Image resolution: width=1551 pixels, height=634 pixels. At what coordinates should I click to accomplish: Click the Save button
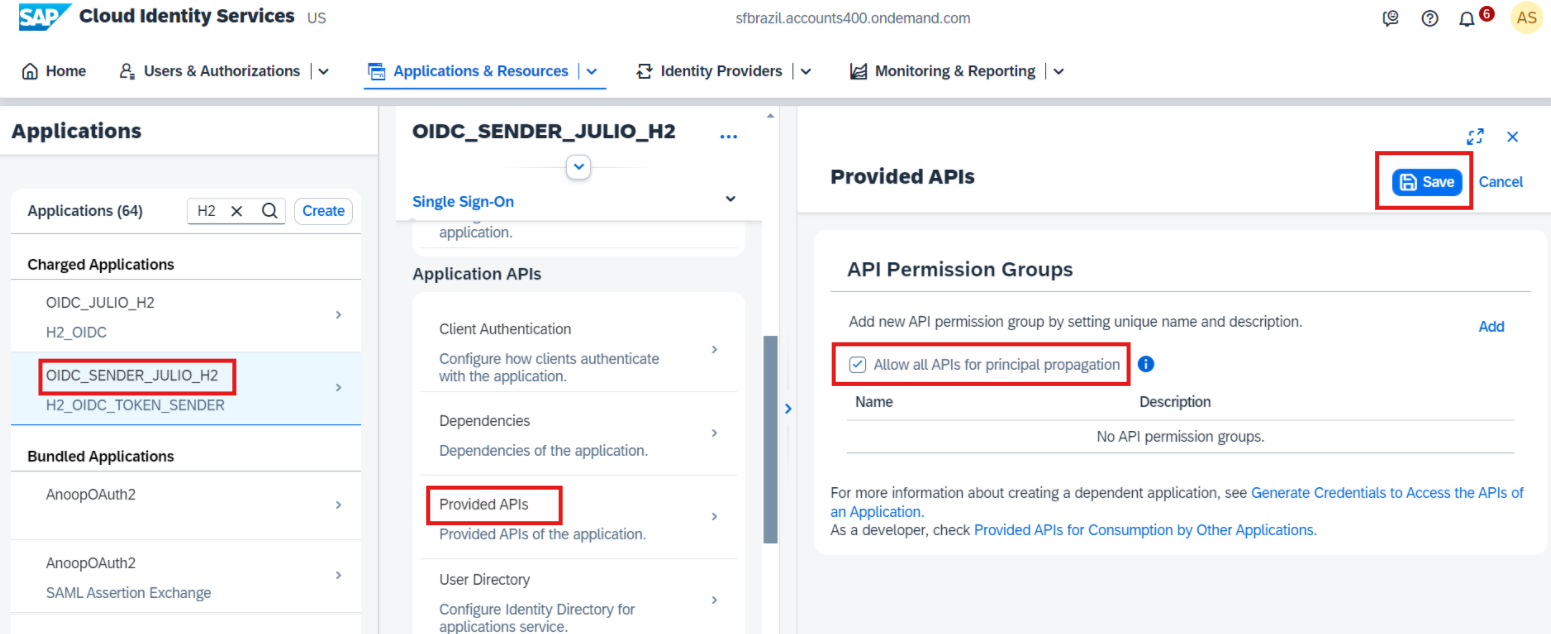pyautogui.click(x=1427, y=181)
